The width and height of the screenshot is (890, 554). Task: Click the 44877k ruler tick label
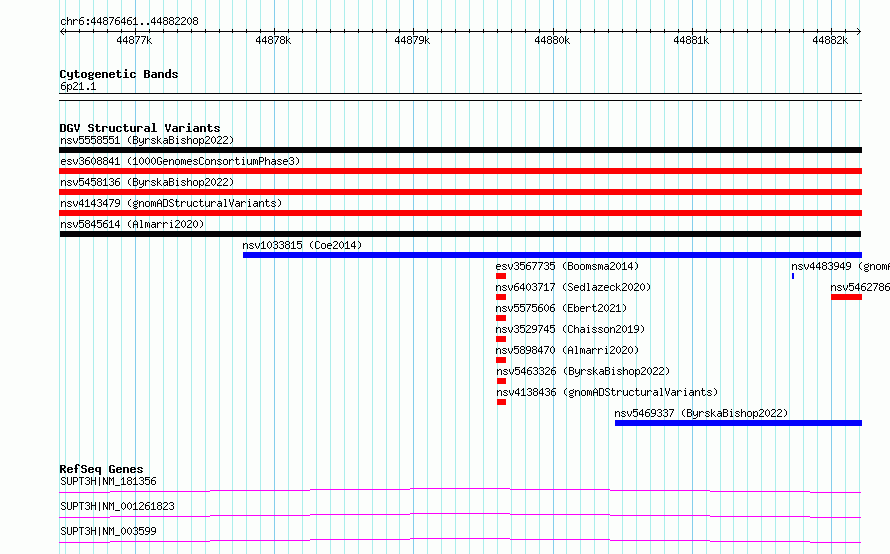(134, 40)
